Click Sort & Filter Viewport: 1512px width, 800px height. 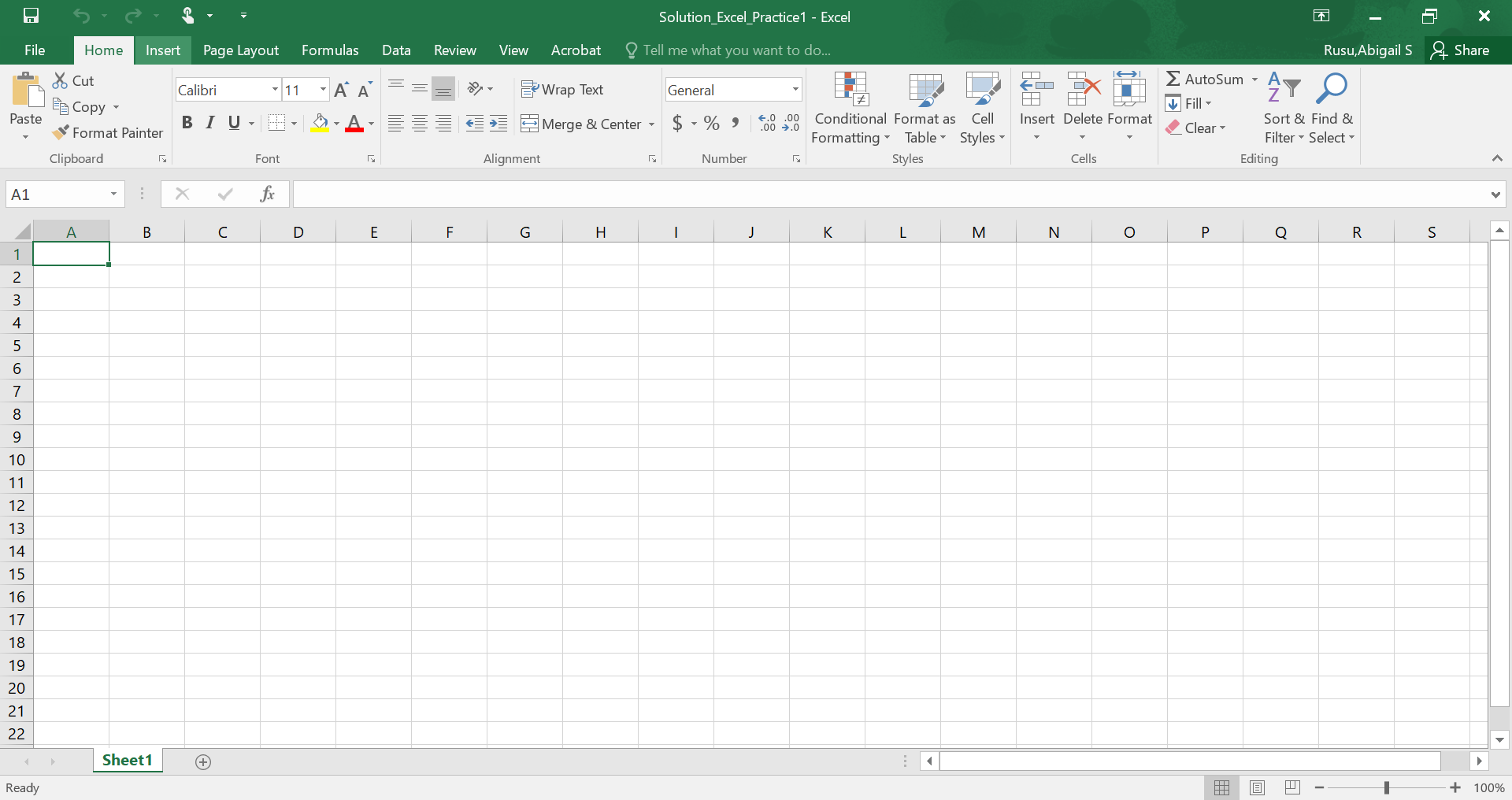[1284, 108]
